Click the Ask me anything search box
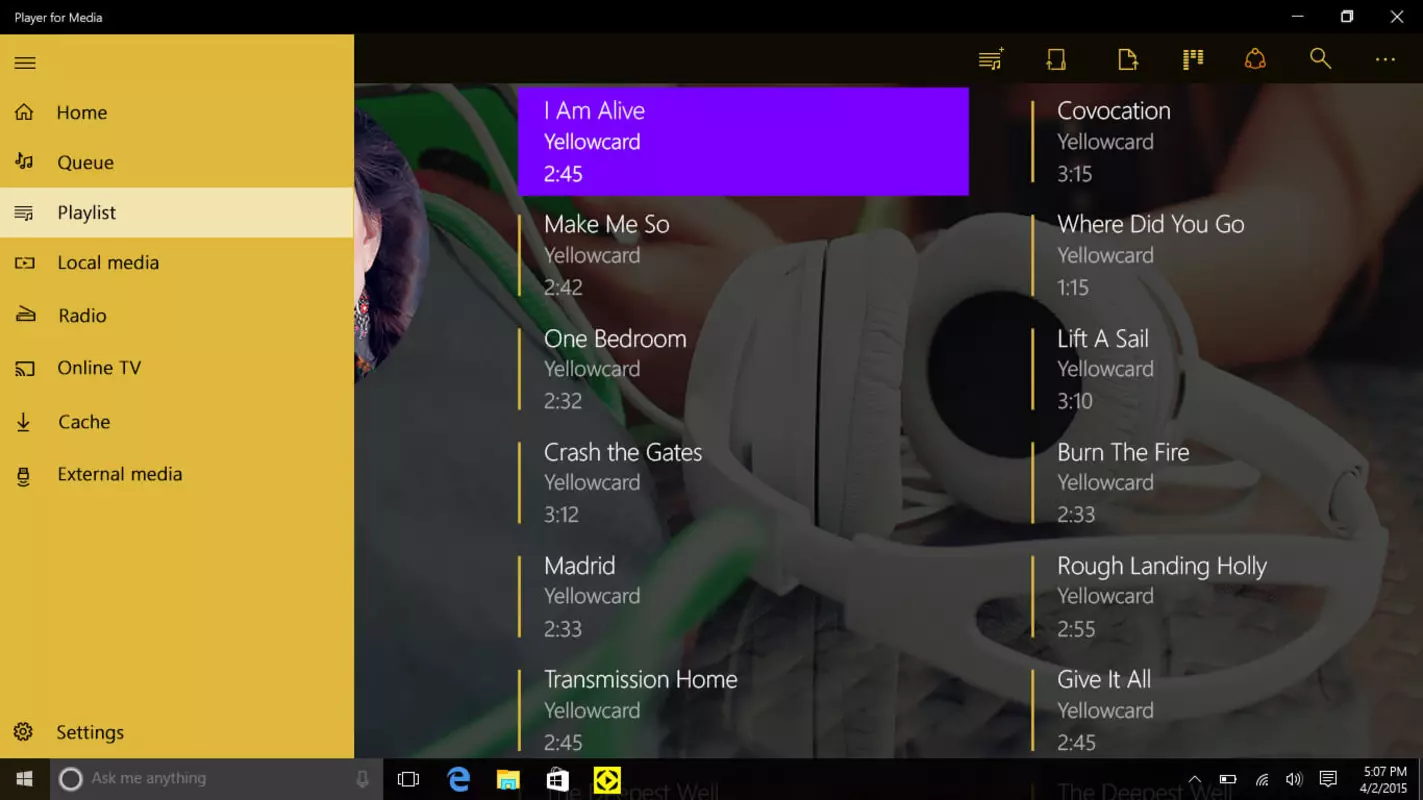This screenshot has width=1423, height=800. [217, 779]
